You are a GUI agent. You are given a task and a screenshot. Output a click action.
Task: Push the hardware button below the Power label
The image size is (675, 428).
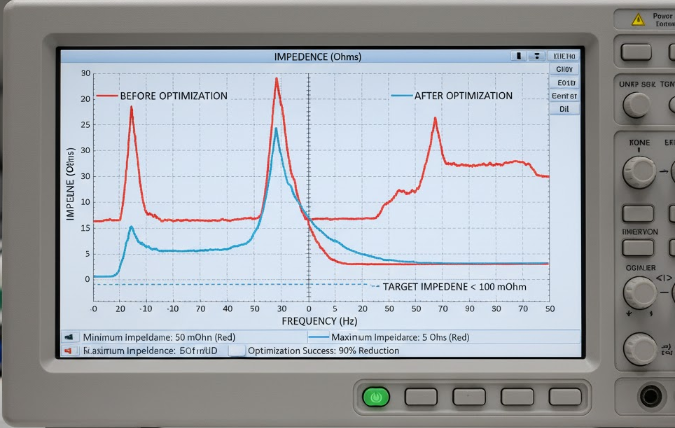click(636, 52)
